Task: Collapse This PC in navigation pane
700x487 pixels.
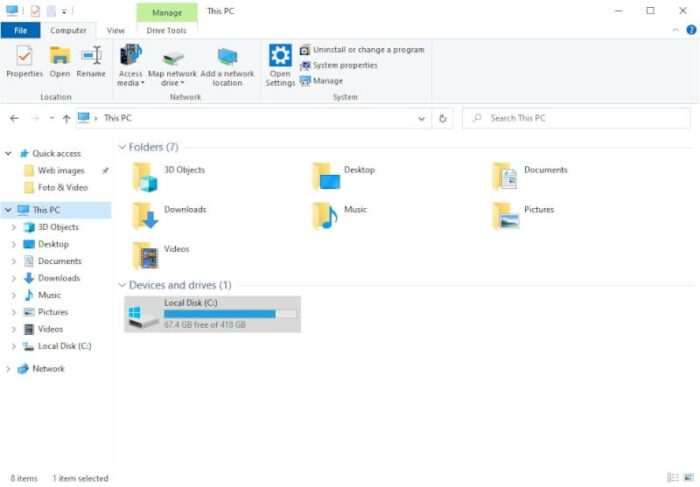Action: [8, 210]
